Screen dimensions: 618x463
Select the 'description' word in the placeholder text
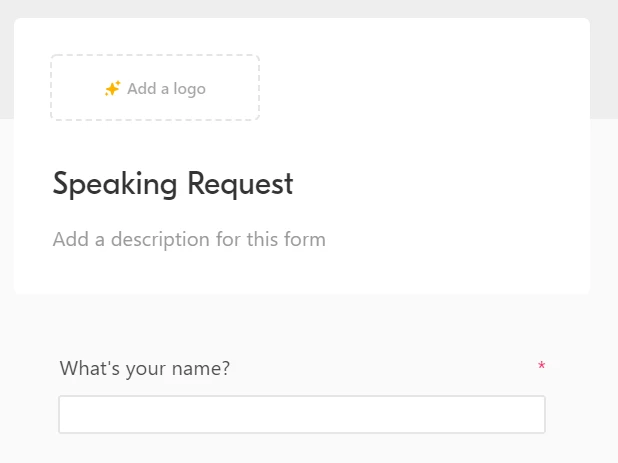(160, 240)
